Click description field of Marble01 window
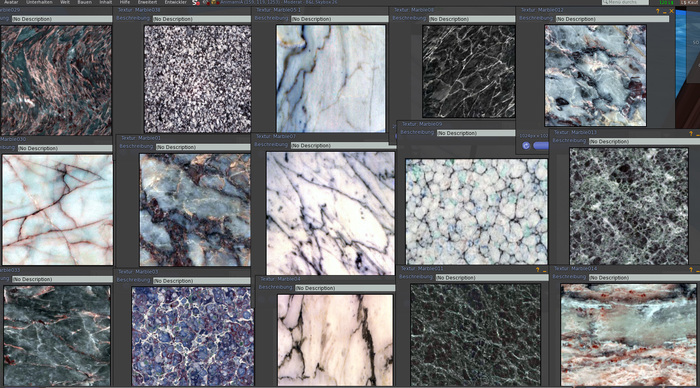The height and width of the screenshot is (388, 700). point(203,147)
